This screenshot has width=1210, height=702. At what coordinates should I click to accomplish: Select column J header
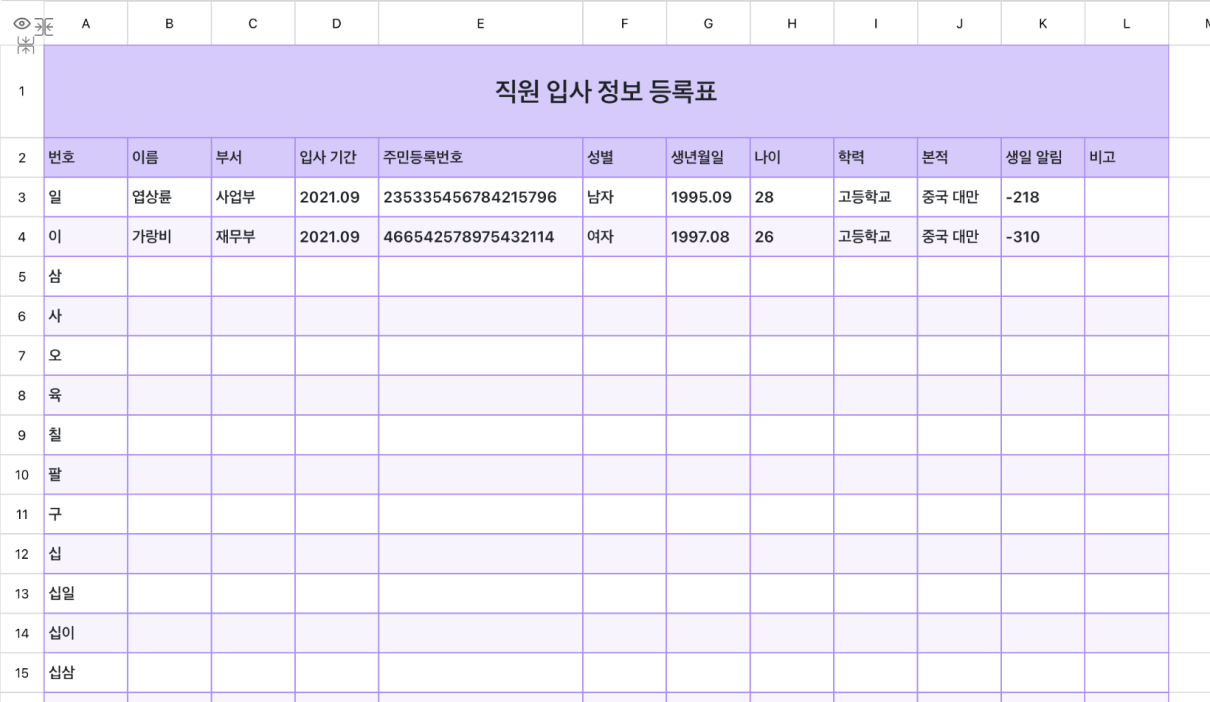[959, 24]
